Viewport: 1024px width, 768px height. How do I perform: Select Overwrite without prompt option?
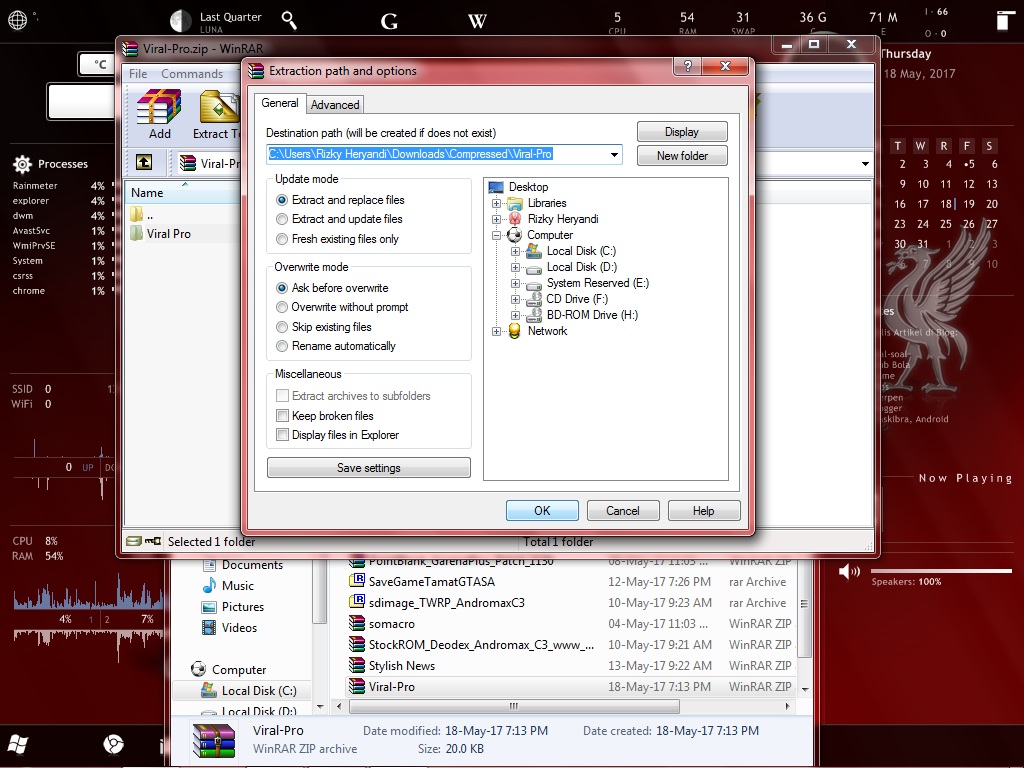pos(342,307)
